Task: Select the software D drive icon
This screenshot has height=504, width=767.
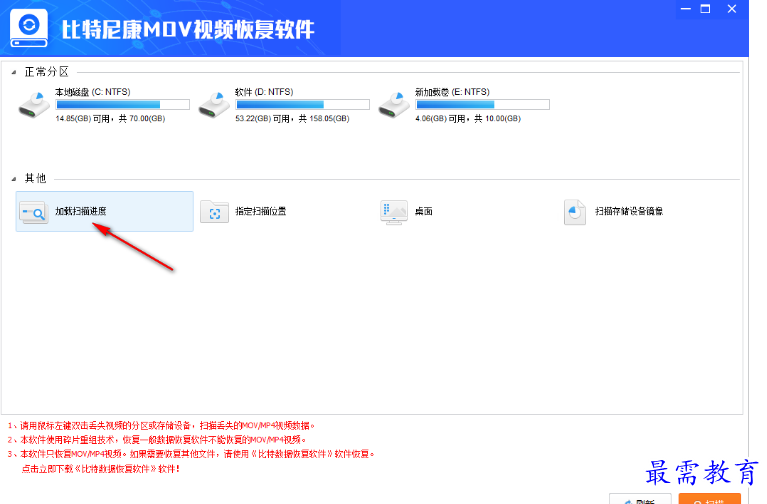Action: tap(214, 105)
